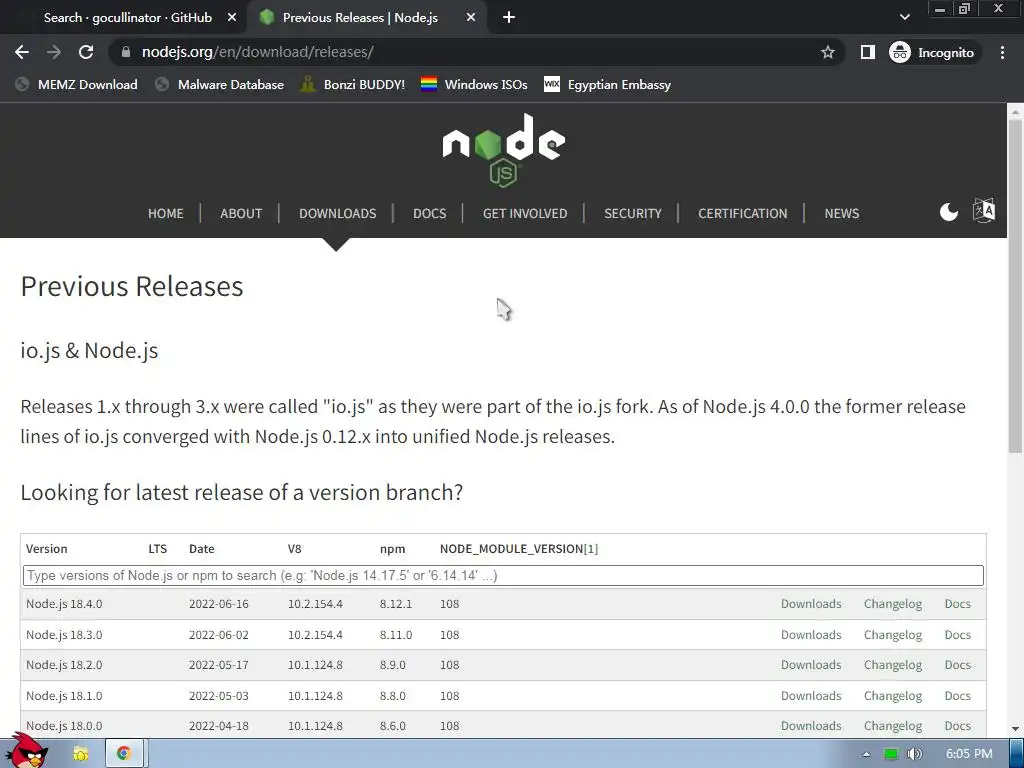
Task: Click the NODE_MODULE_VERSION [1] footnote link
Action: pyautogui.click(x=590, y=549)
